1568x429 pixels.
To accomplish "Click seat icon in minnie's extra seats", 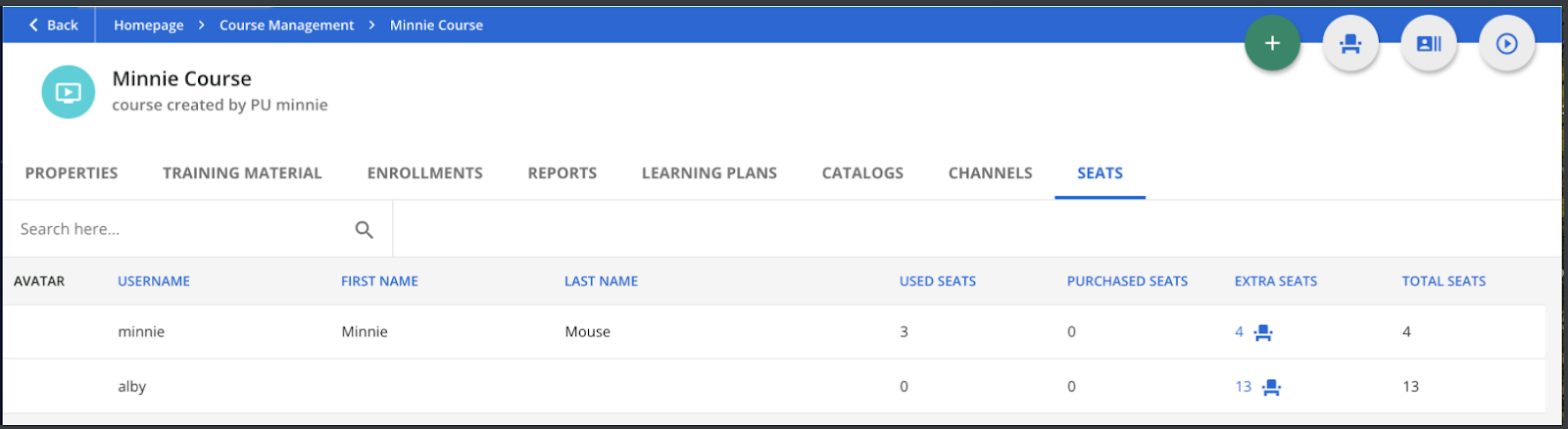I will pos(1263,332).
